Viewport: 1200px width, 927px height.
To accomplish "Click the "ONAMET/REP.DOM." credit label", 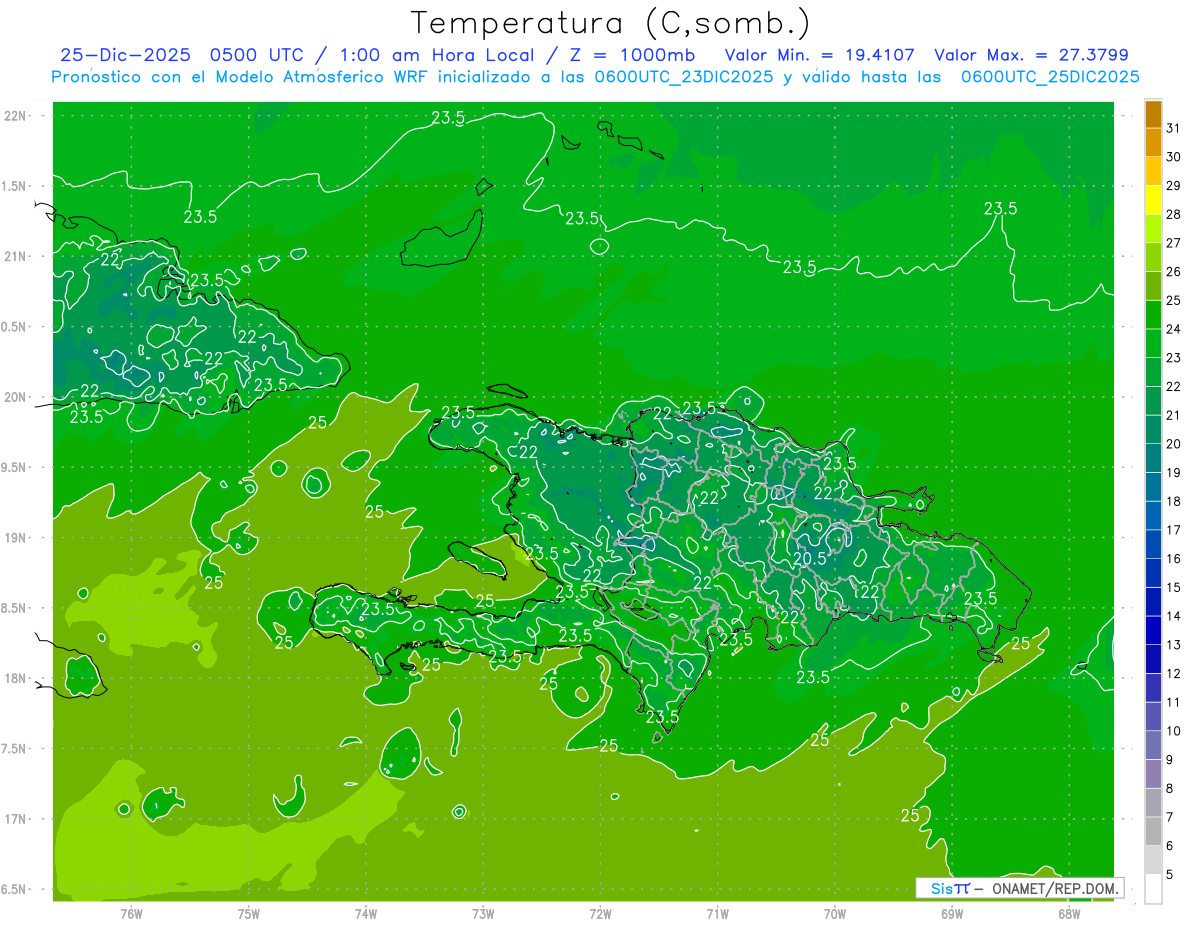I will coord(1054,888).
